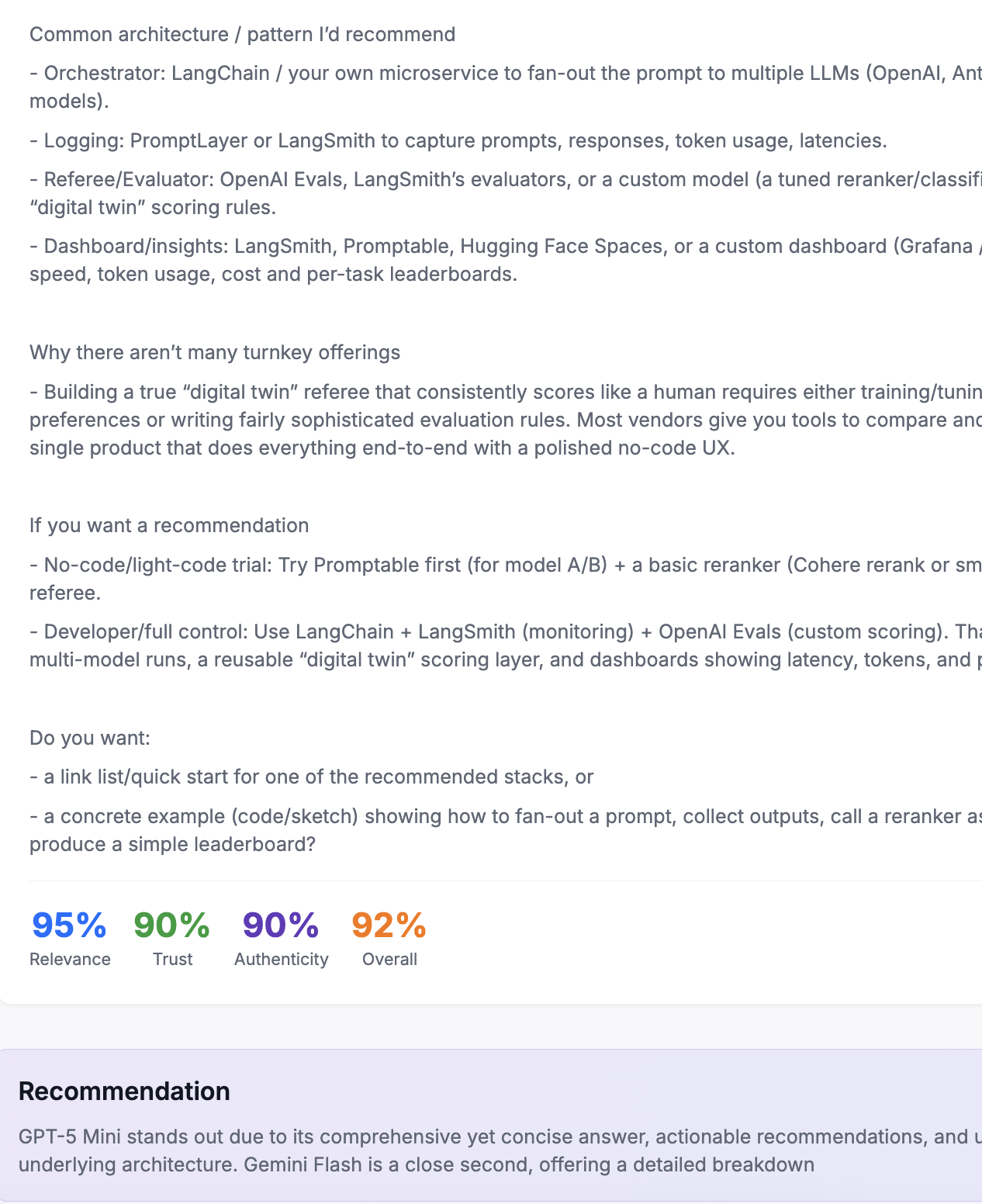This screenshot has height=1204, width=982.
Task: Click the No-code/light-code trial bullet
Action: [x=506, y=579]
